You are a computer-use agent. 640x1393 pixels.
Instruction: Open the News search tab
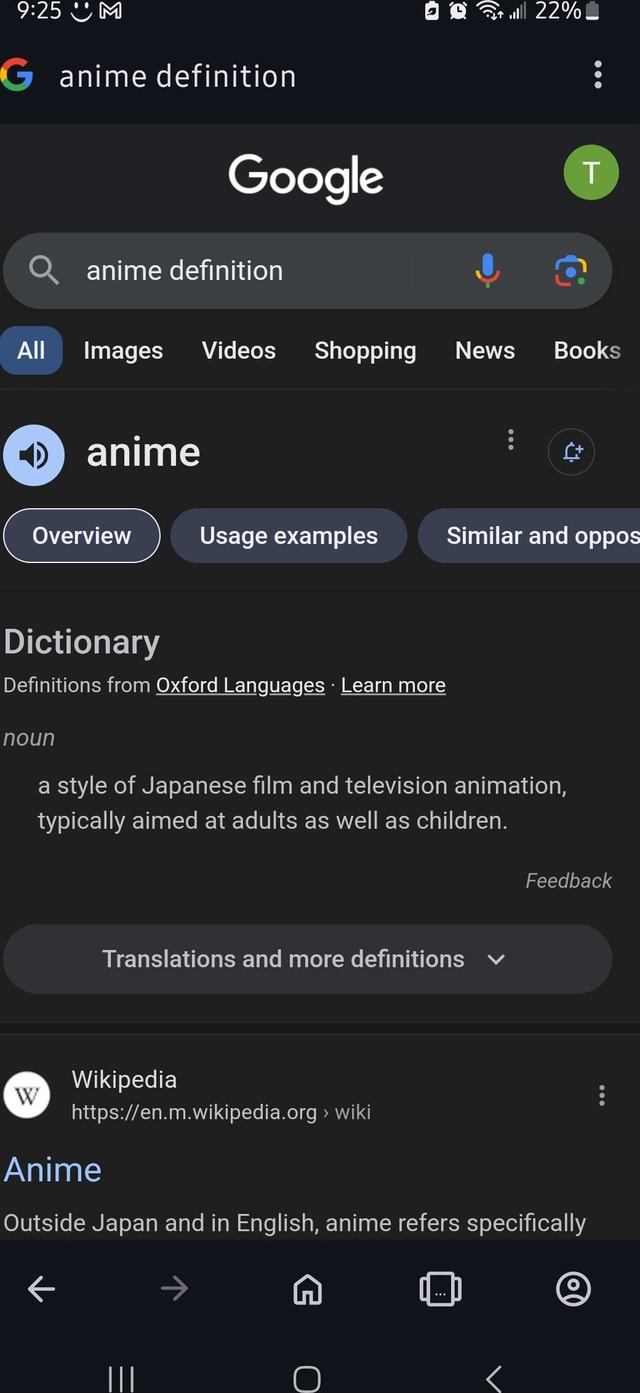tap(484, 350)
